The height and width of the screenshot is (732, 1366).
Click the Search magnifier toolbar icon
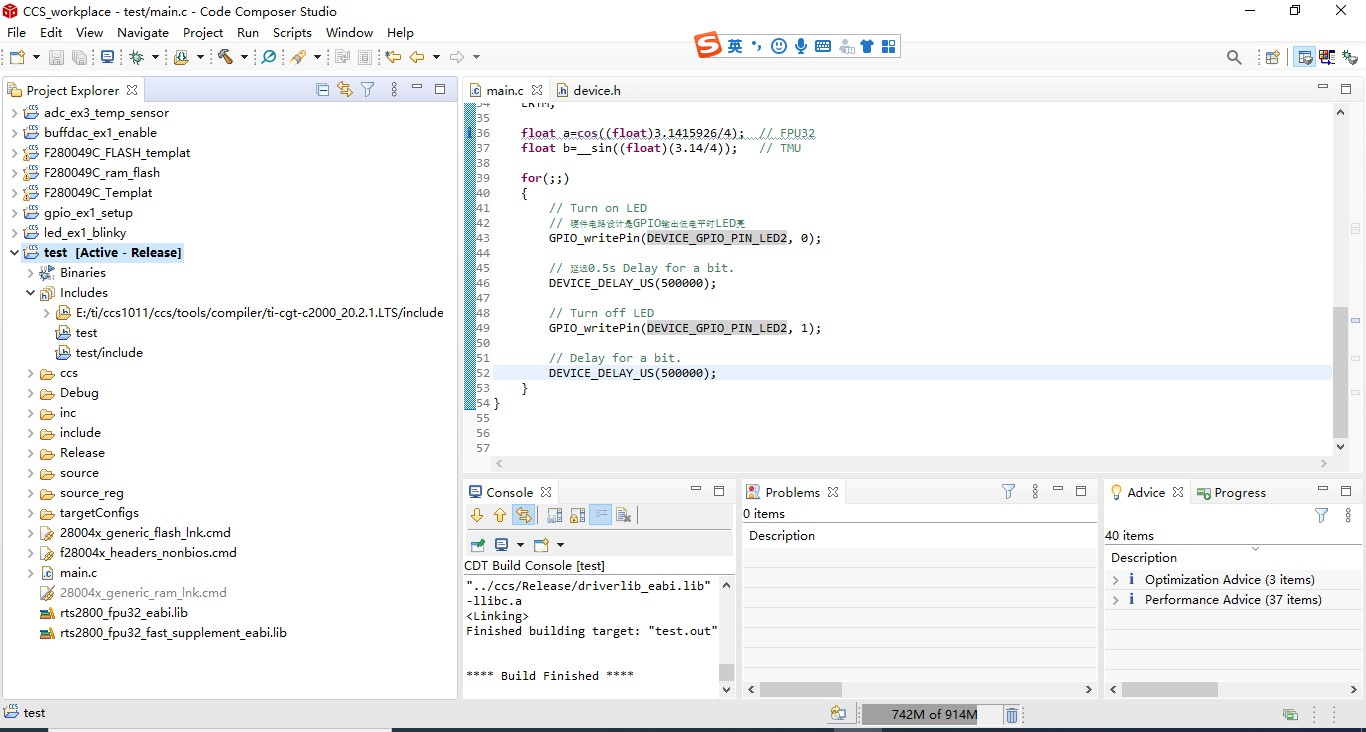(x=268, y=57)
